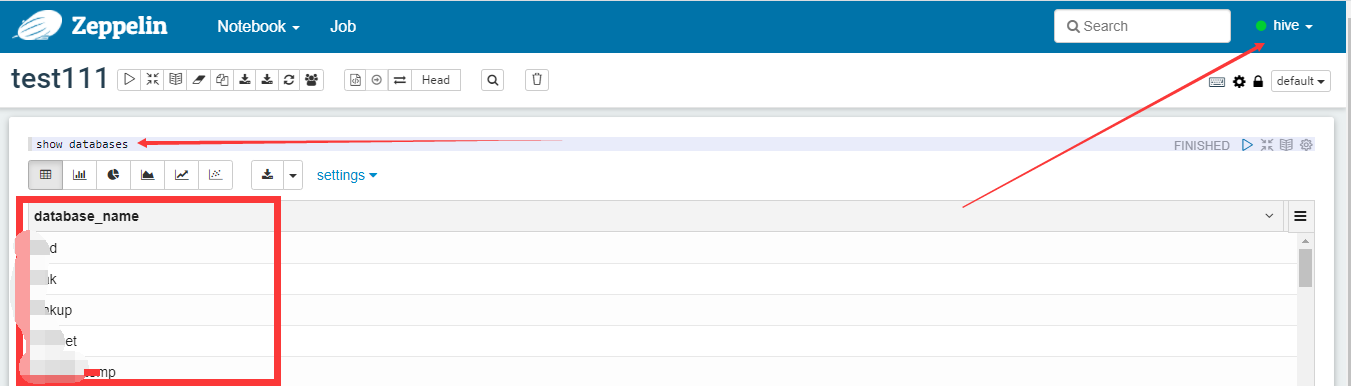Run the show databases paragraph
This screenshot has height=386, width=1351.
(x=1247, y=145)
